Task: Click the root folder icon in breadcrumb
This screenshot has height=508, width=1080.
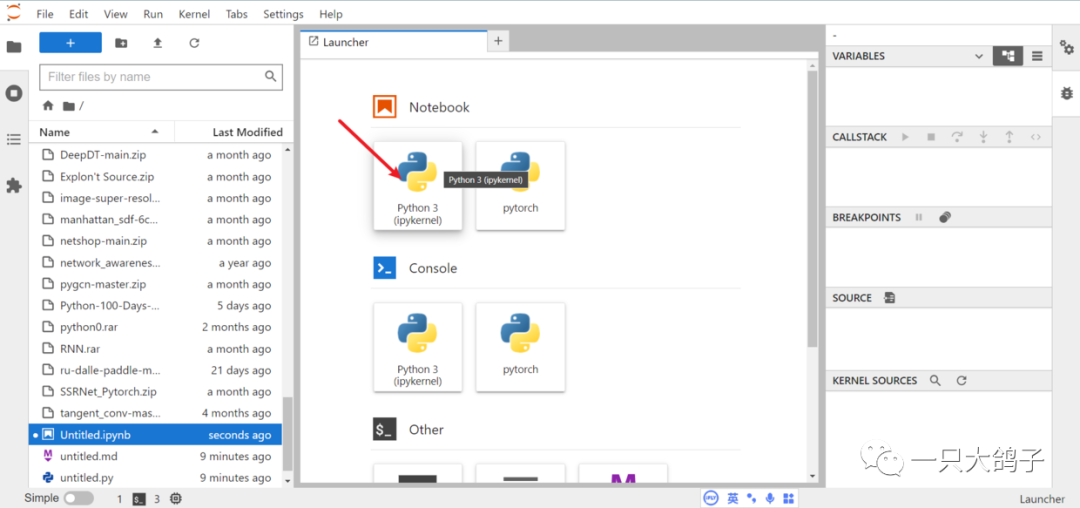Action: click(x=68, y=106)
